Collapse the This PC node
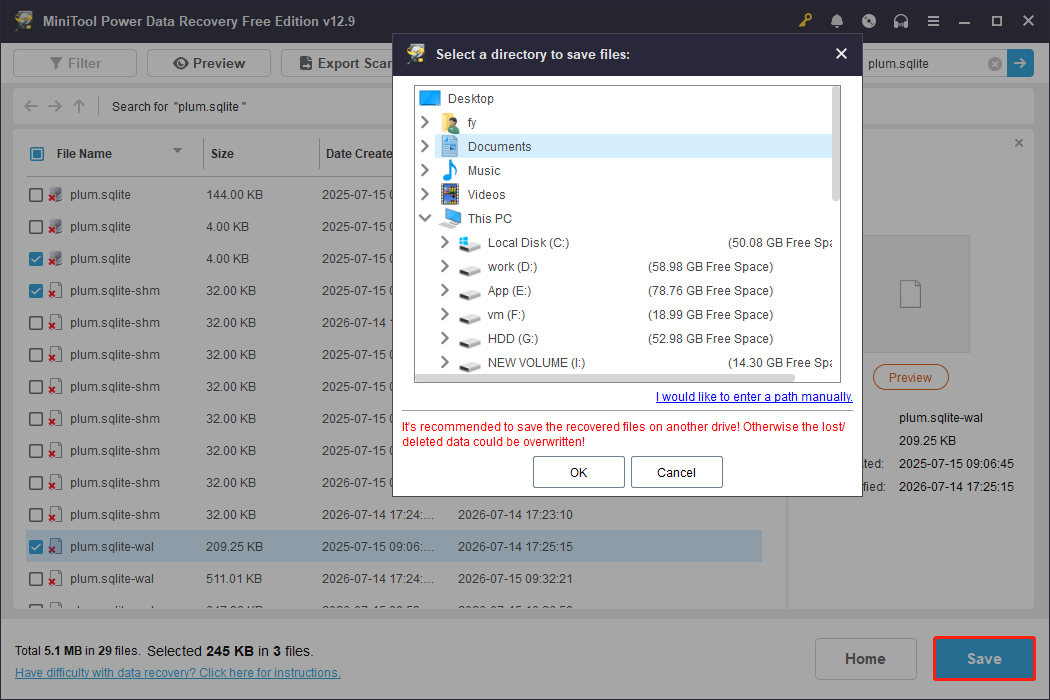The image size is (1050, 700). [x=425, y=218]
